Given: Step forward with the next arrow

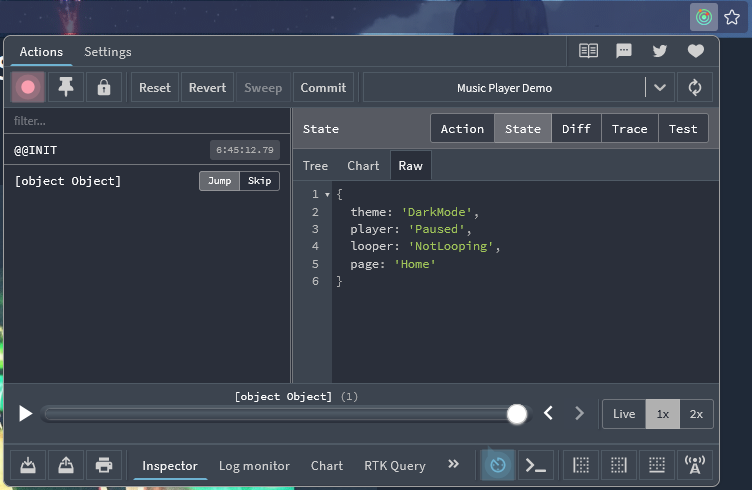Looking at the screenshot, I should click(x=579, y=413).
